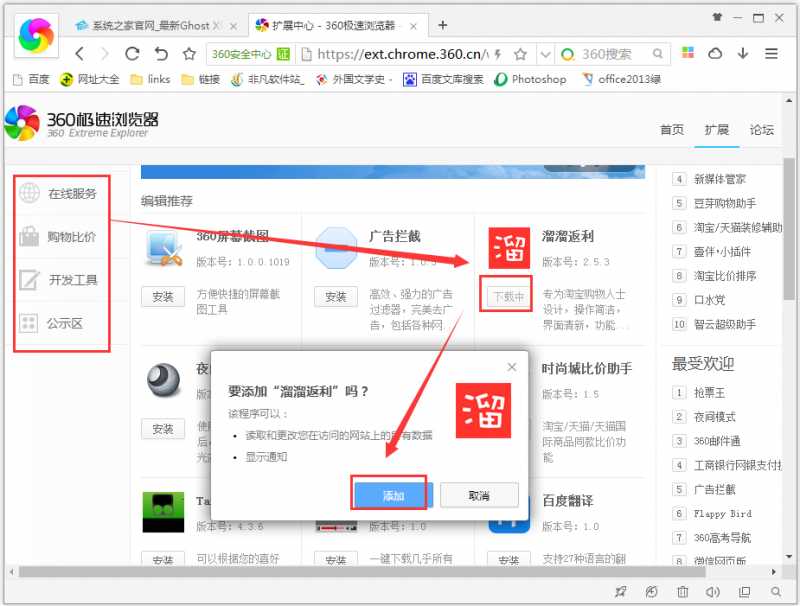Open the 抢票王 link in 最受欢迎
800x606 pixels.
(707, 391)
